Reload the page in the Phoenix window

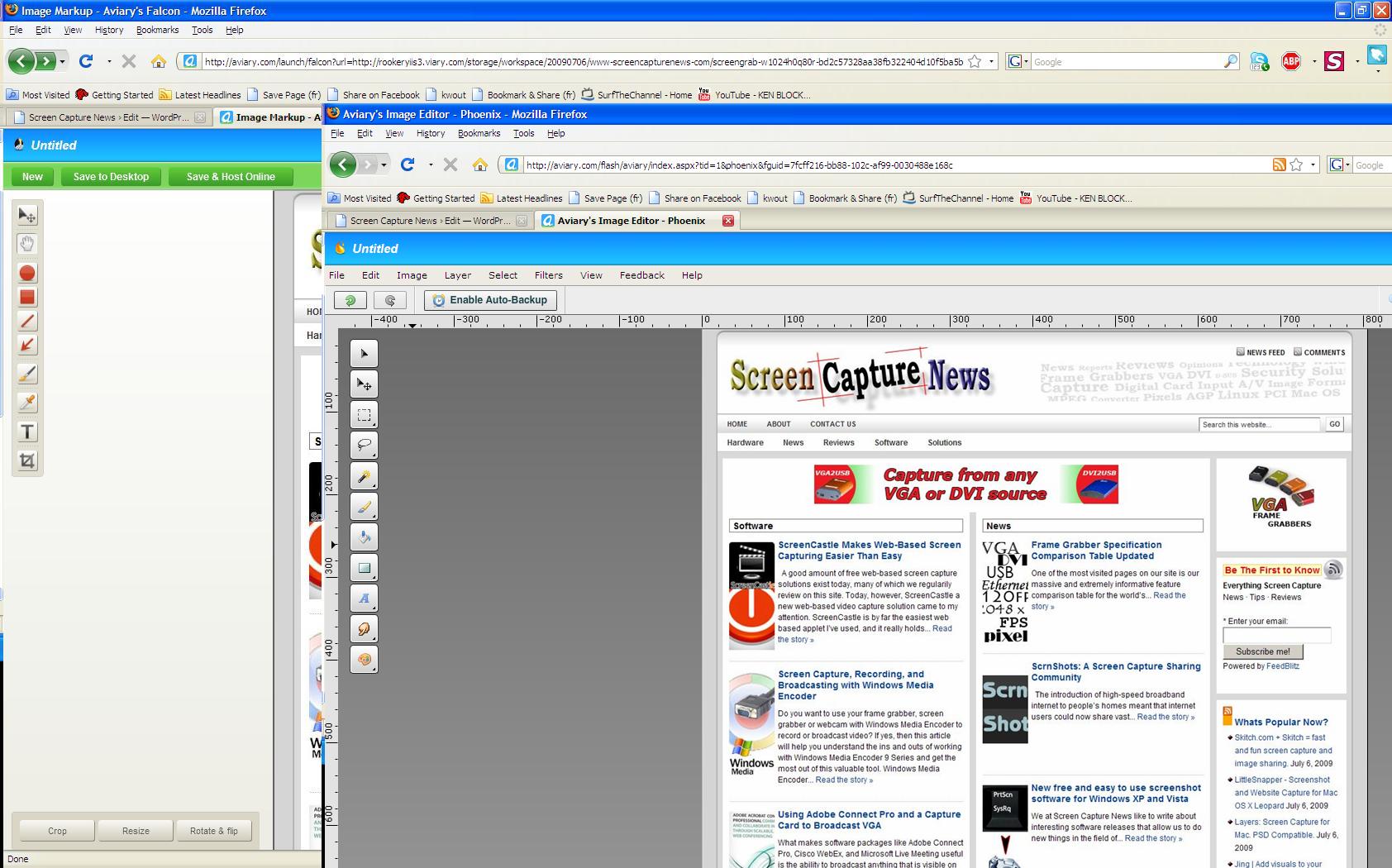[x=408, y=165]
